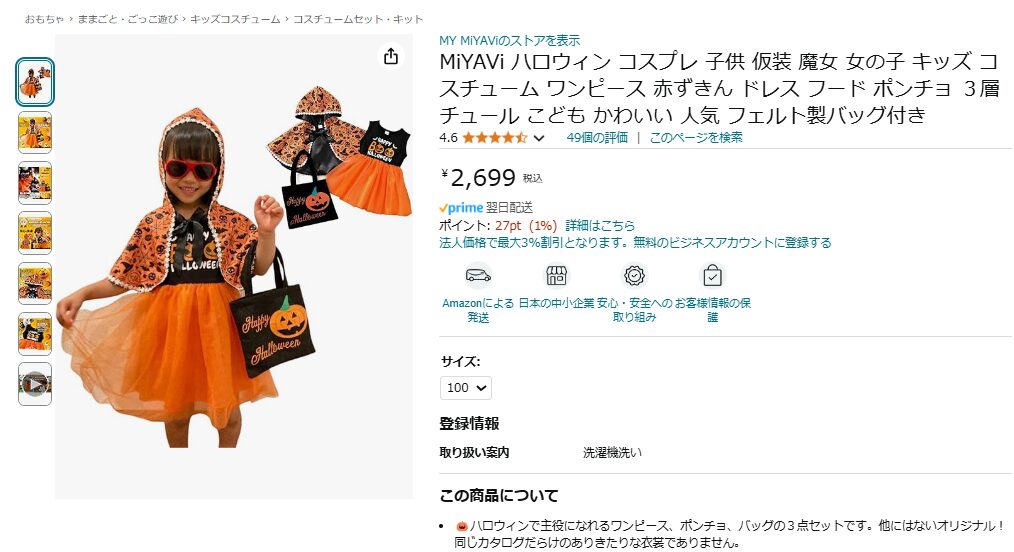
Task: Visit the MY MiYAVi store link
Action: 510,41
